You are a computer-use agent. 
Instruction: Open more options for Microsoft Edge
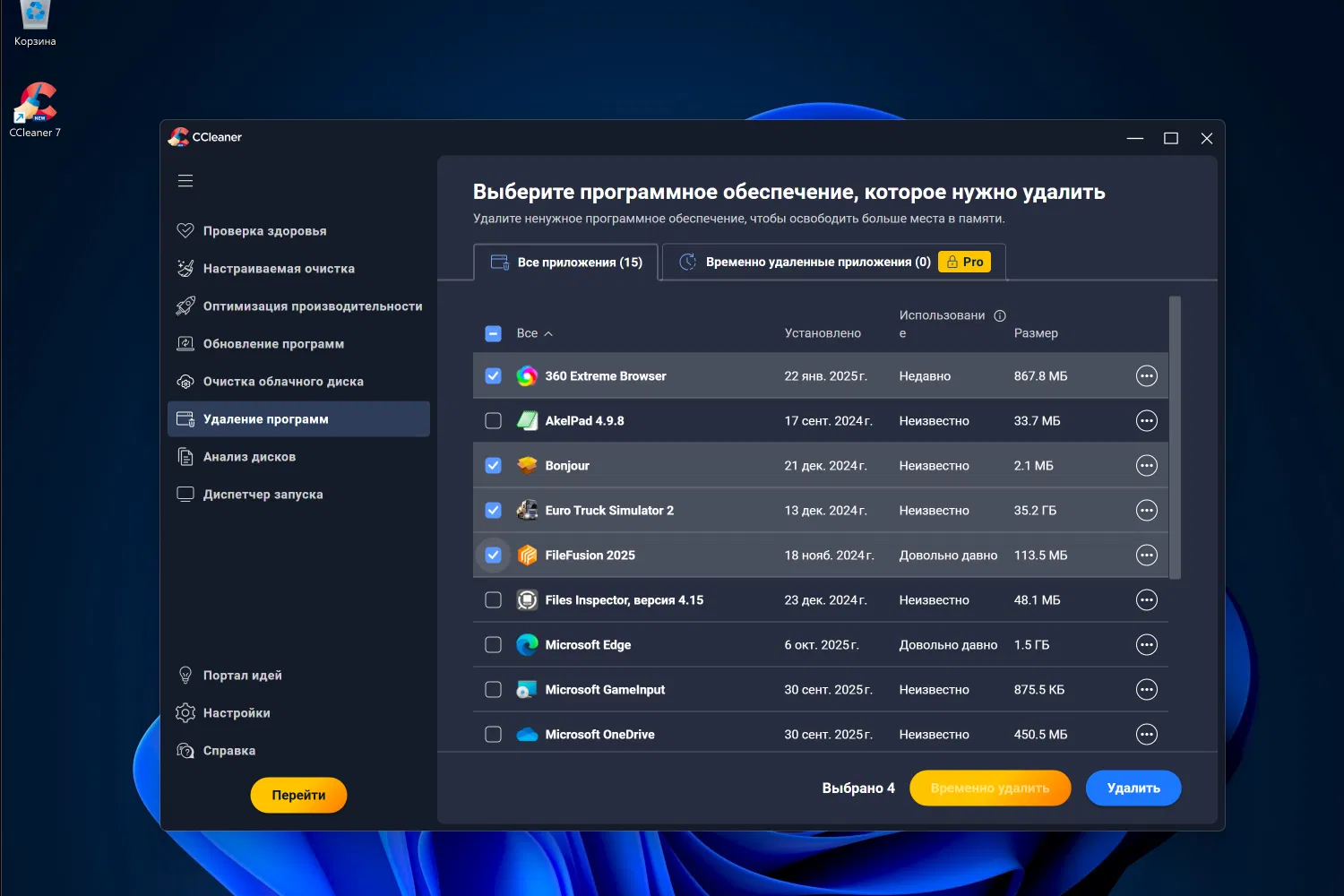point(1147,645)
